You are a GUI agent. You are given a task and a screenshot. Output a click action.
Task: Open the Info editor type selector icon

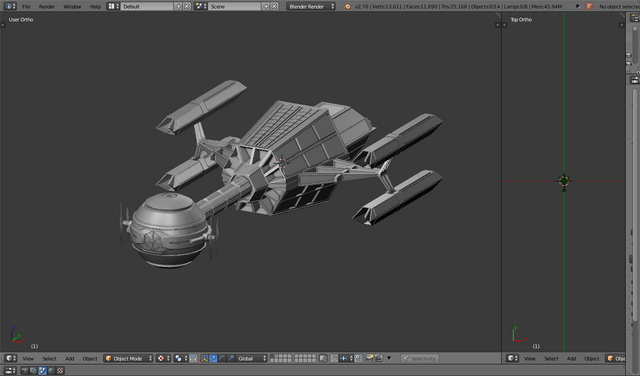pyautogui.click(x=9, y=6)
